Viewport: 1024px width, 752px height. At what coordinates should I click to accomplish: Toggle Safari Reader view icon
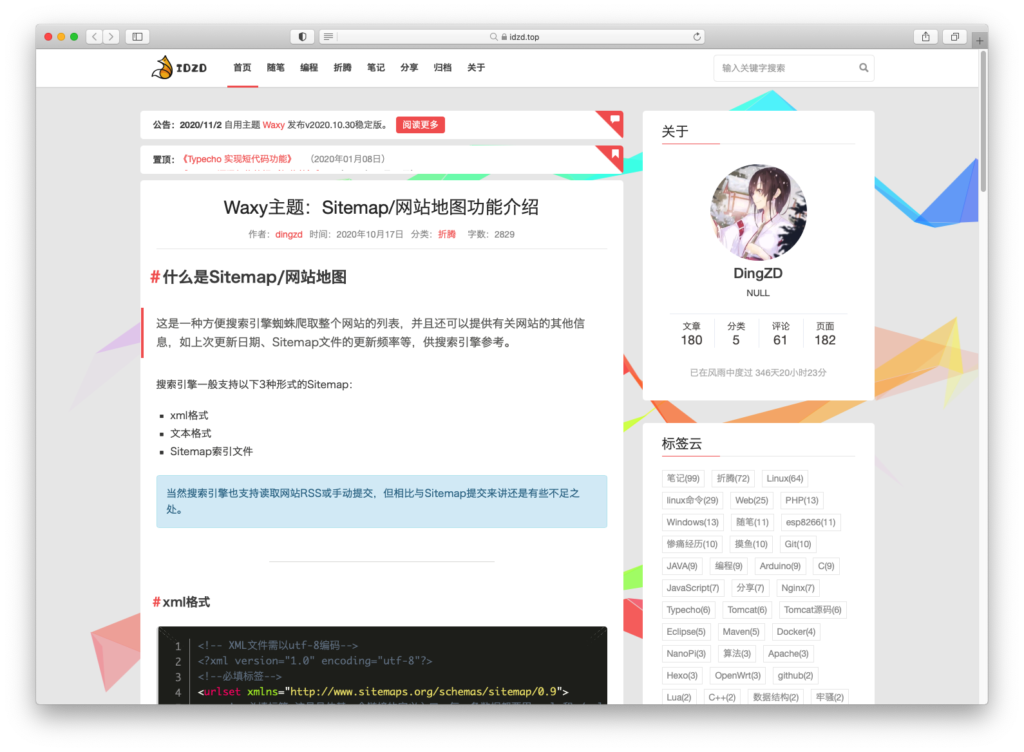click(x=328, y=37)
